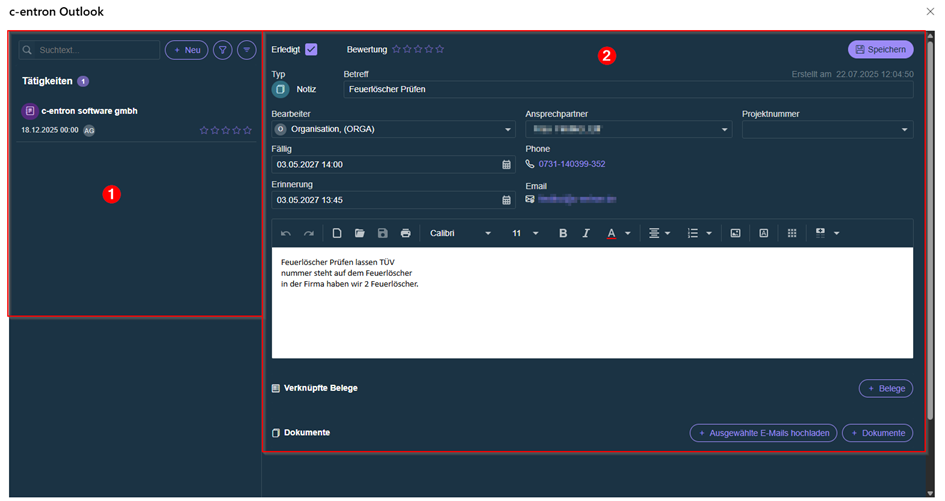945x501 pixels.
Task: Expand the Projektnummer dropdown
Action: pos(905,130)
